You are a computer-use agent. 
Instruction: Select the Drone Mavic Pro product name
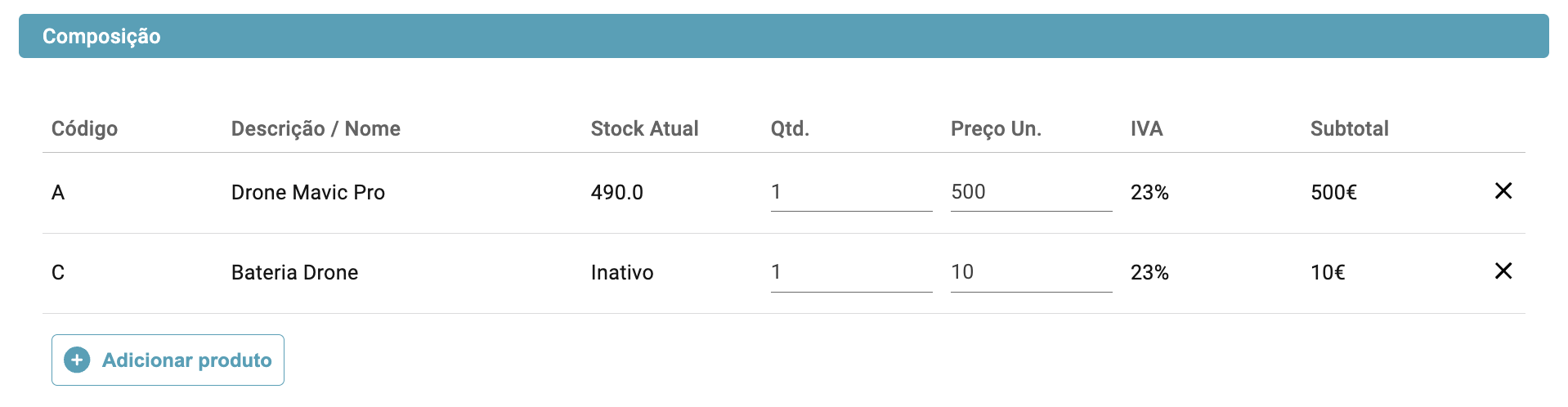pos(307,192)
